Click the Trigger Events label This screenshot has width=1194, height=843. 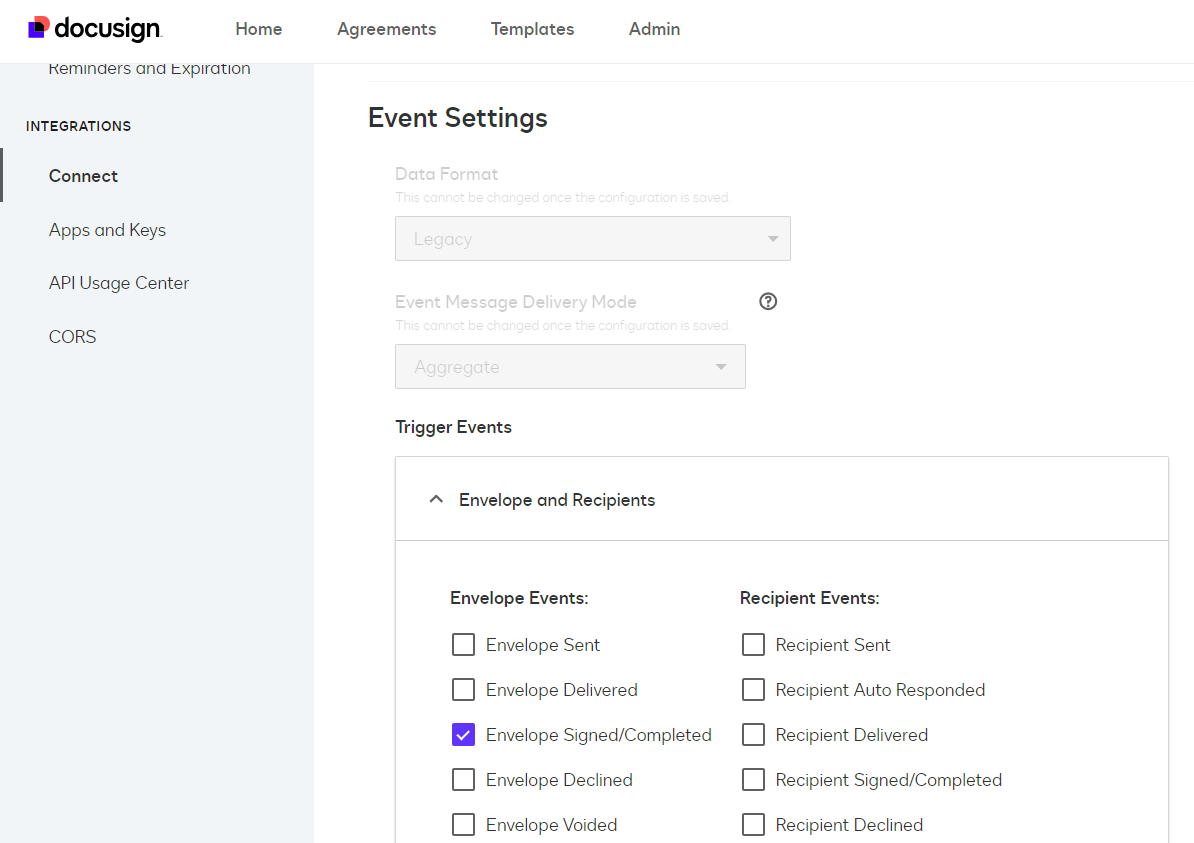[x=453, y=427]
